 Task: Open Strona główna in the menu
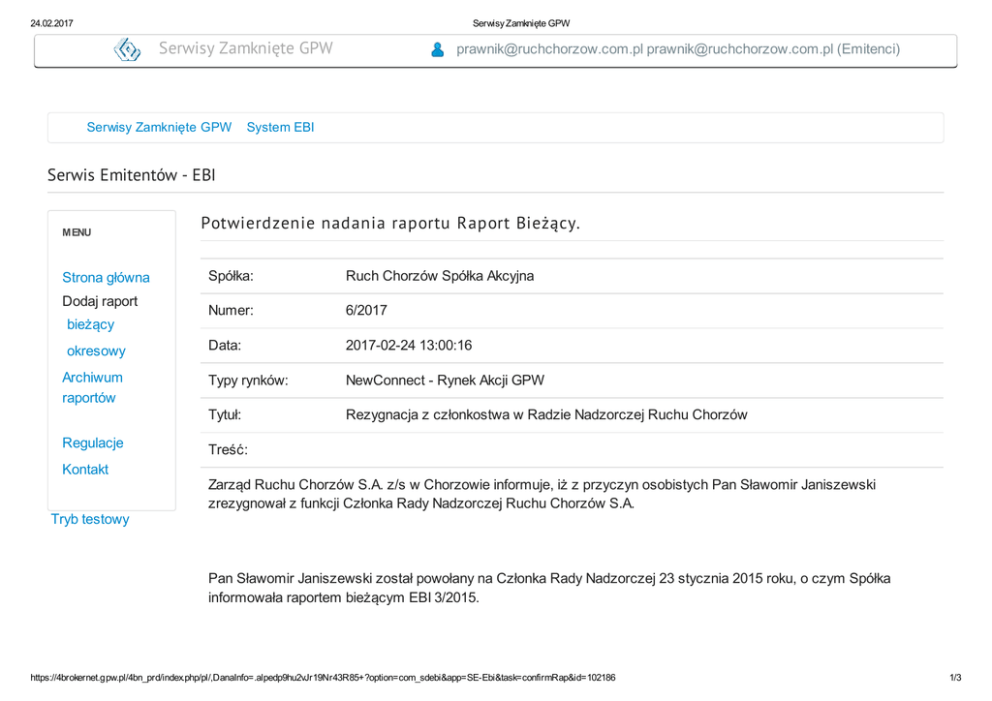click(106, 277)
